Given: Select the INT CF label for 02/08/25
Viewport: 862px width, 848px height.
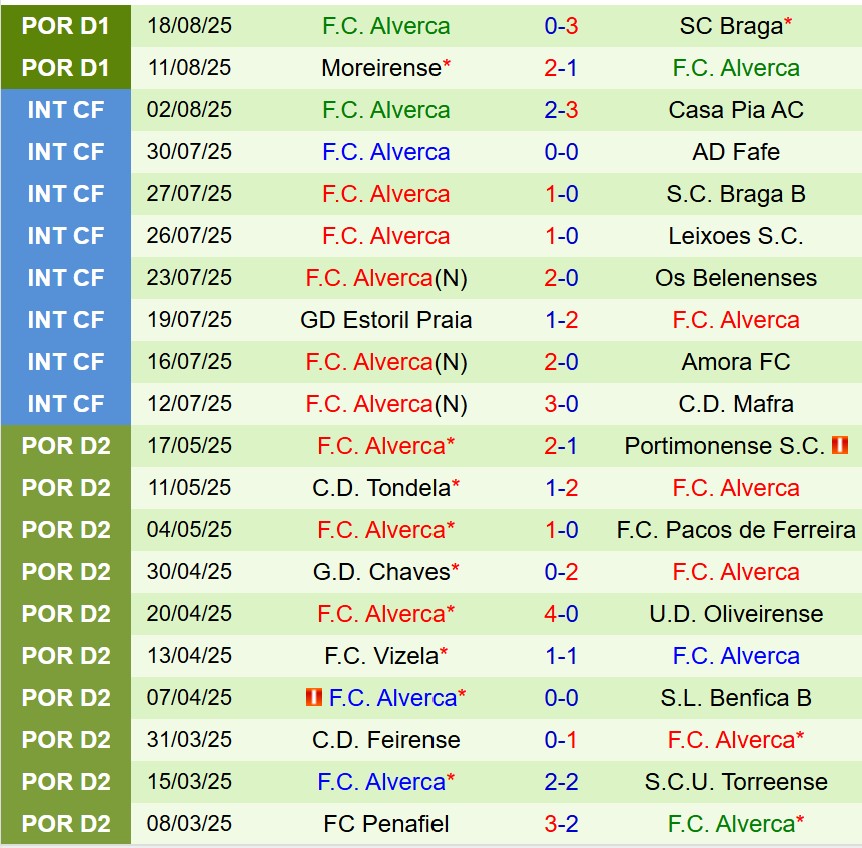Looking at the screenshot, I should click(66, 110).
